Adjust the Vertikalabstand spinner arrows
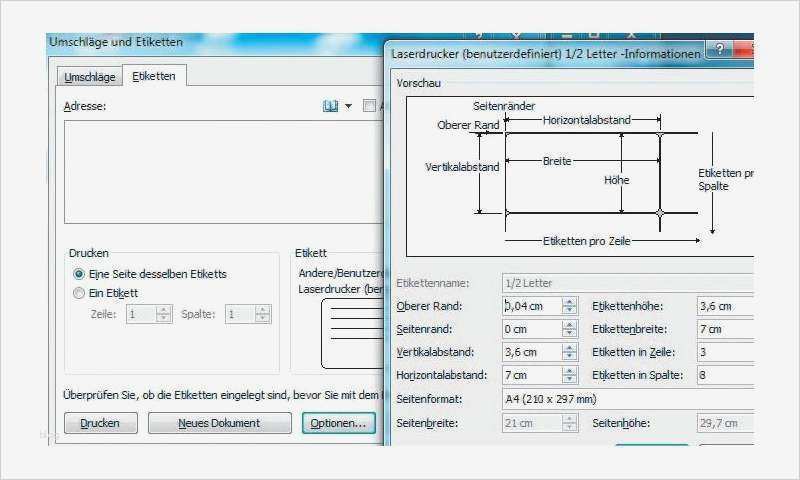 coord(570,352)
